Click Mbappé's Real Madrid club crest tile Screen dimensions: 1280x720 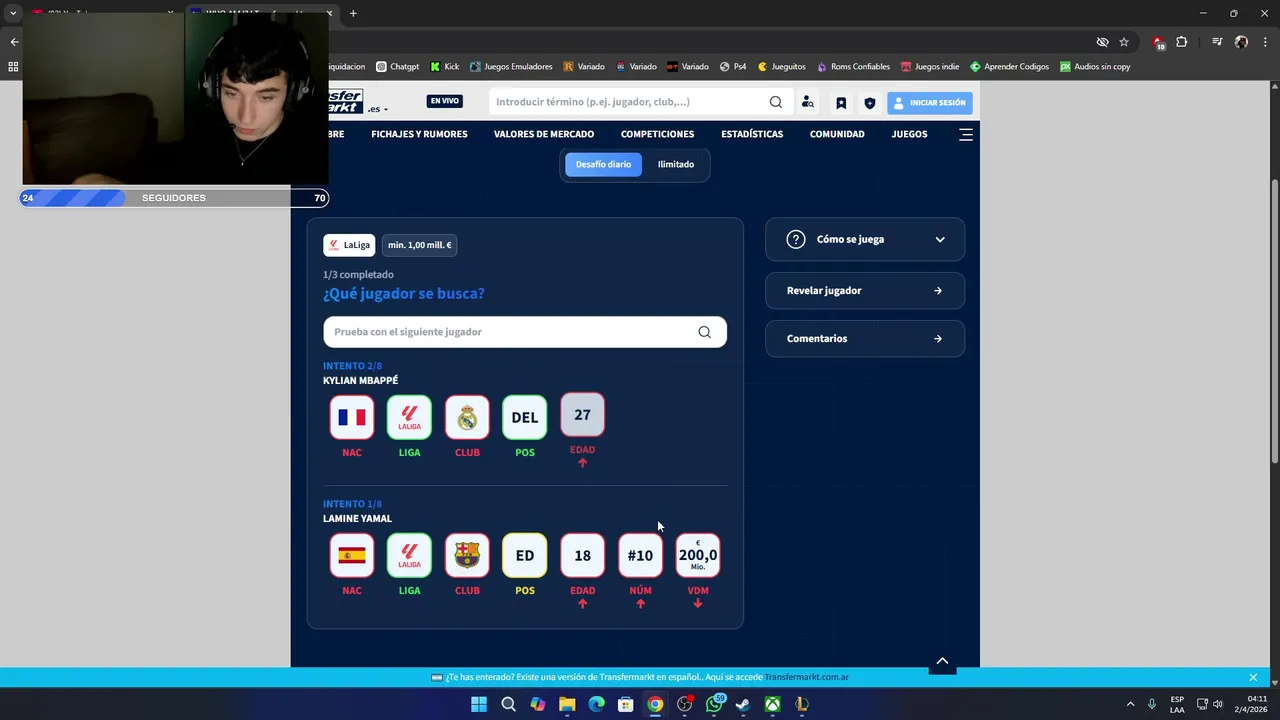tap(467, 417)
